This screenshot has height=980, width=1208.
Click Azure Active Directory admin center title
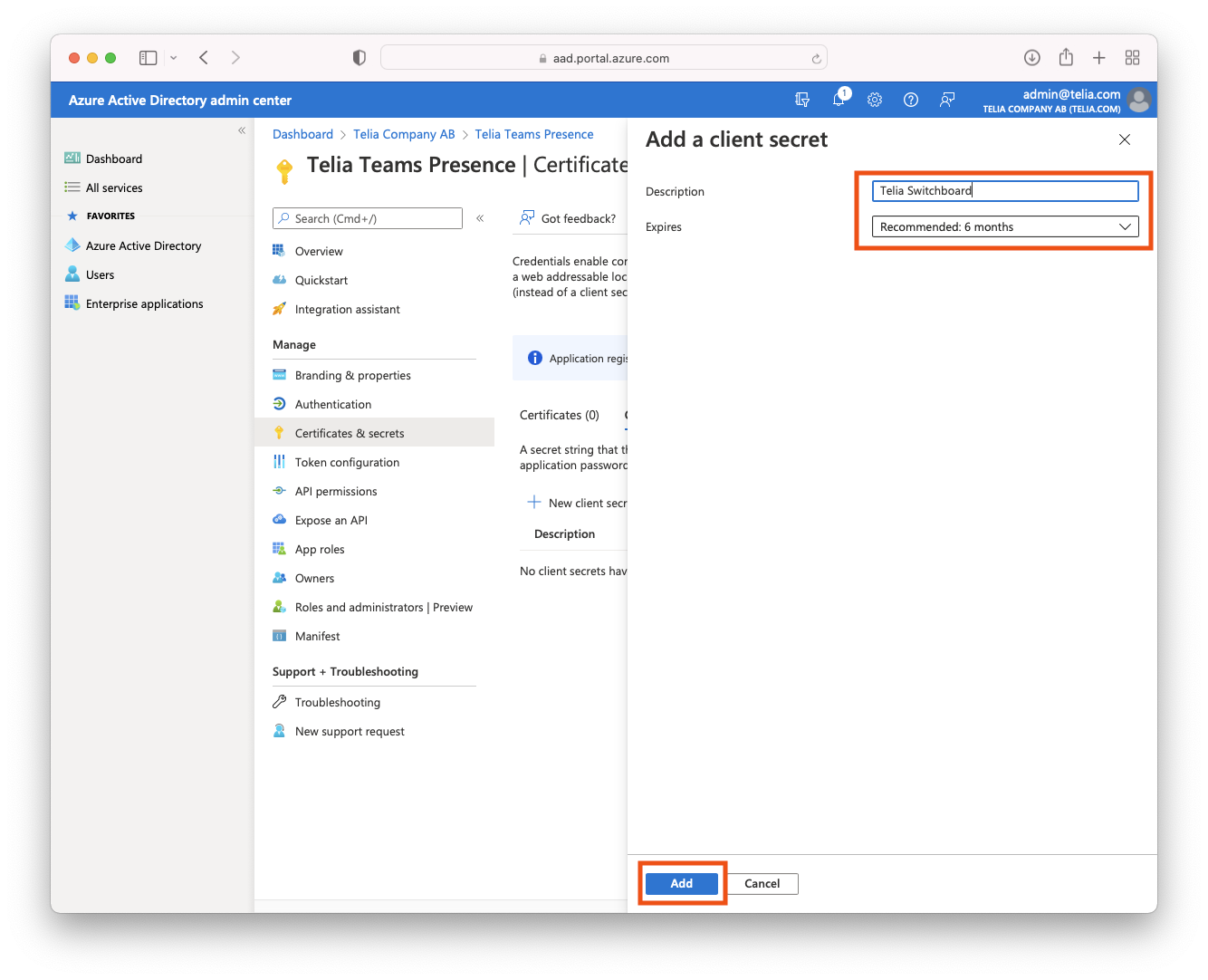[180, 100]
